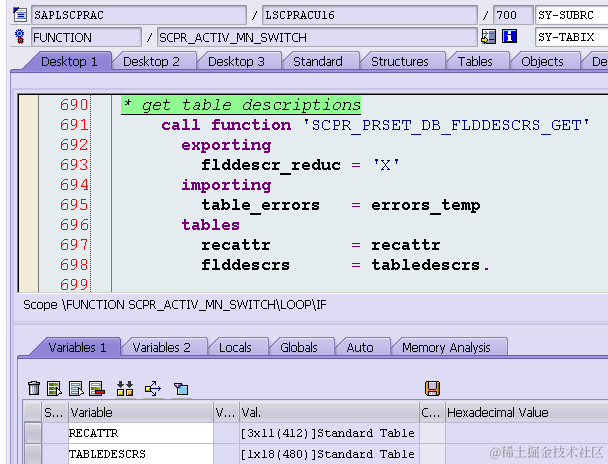This screenshot has width=608, height=464.
Task: Click 'SCPR_PRSET_DB_FLDDESCRS_GET' function name
Action: click(x=446, y=125)
